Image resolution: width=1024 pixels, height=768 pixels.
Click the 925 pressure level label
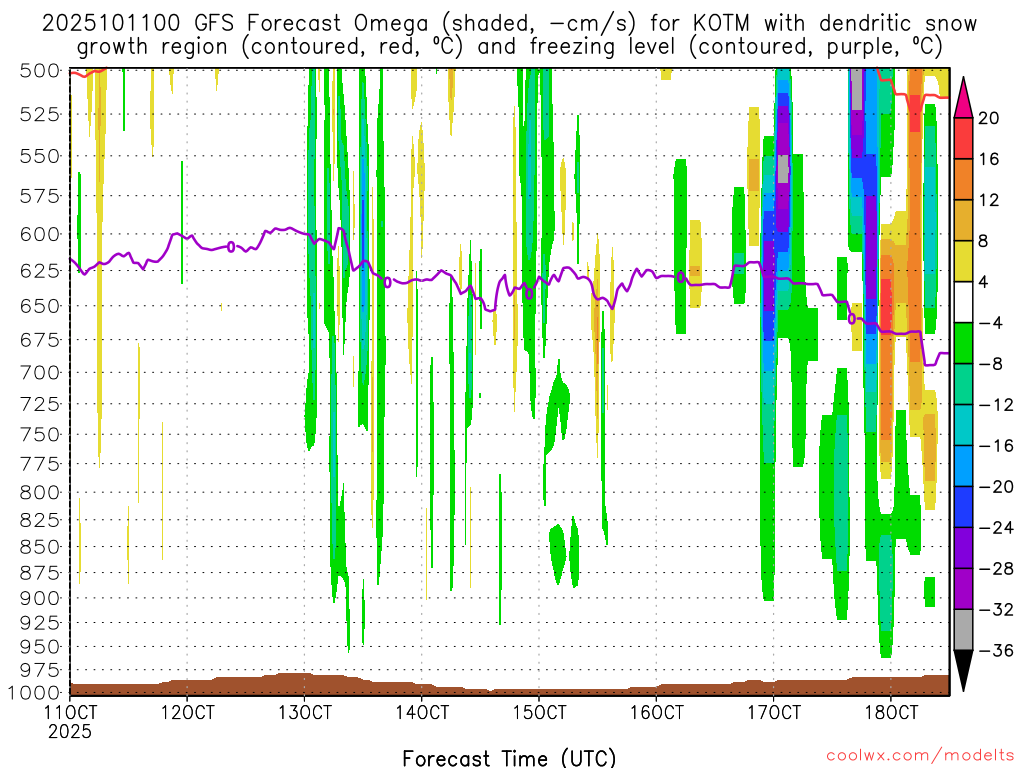coord(40,622)
